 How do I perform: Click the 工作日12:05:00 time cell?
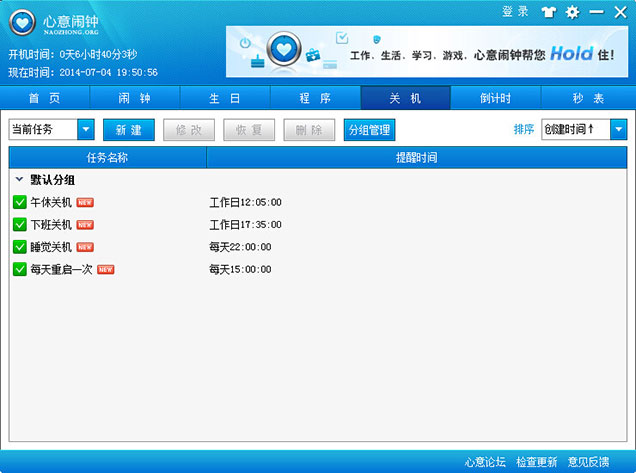click(x=245, y=202)
